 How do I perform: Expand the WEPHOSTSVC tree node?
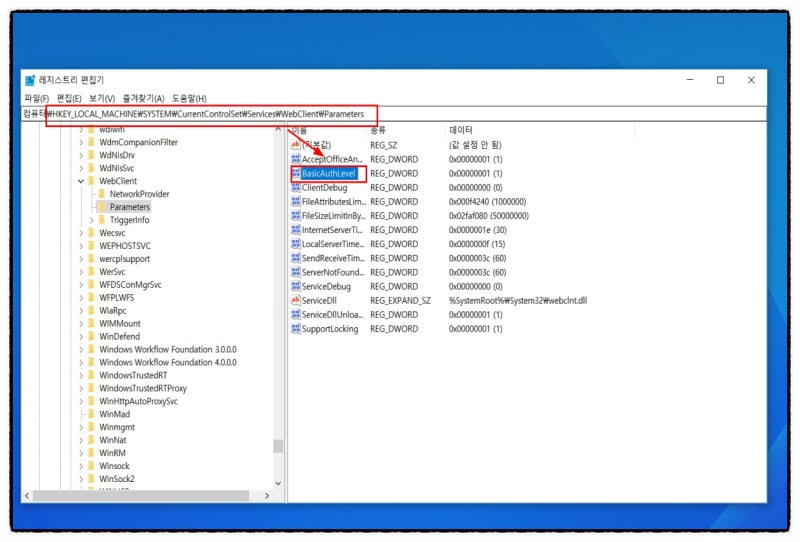click(81, 246)
